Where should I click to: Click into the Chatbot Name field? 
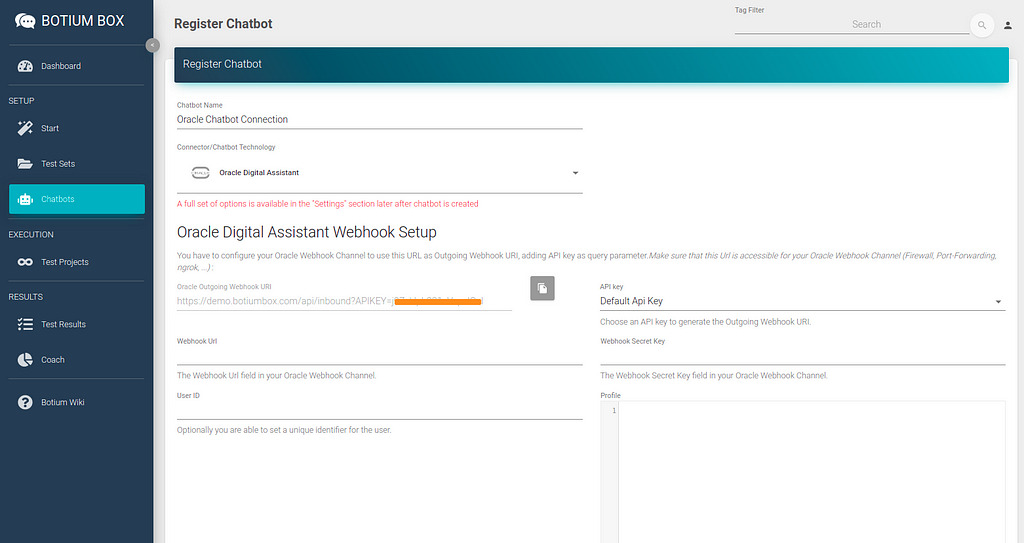(x=379, y=120)
